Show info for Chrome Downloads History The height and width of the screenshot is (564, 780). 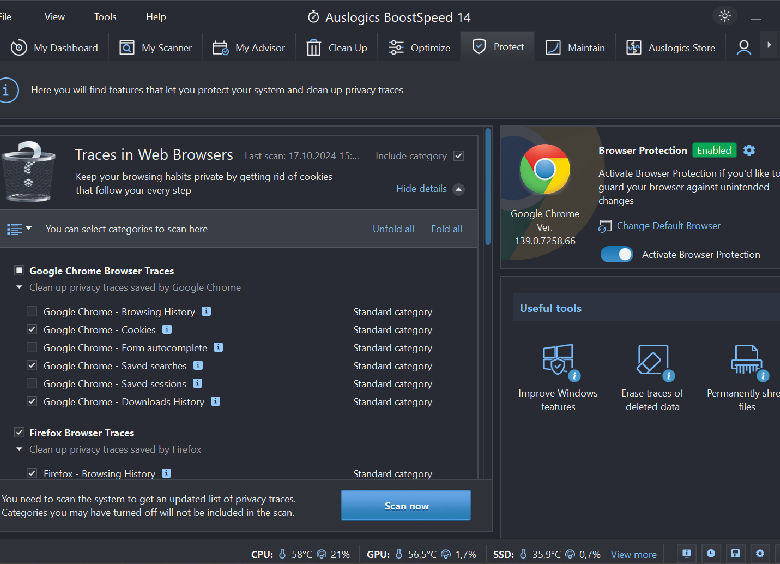[x=215, y=401]
